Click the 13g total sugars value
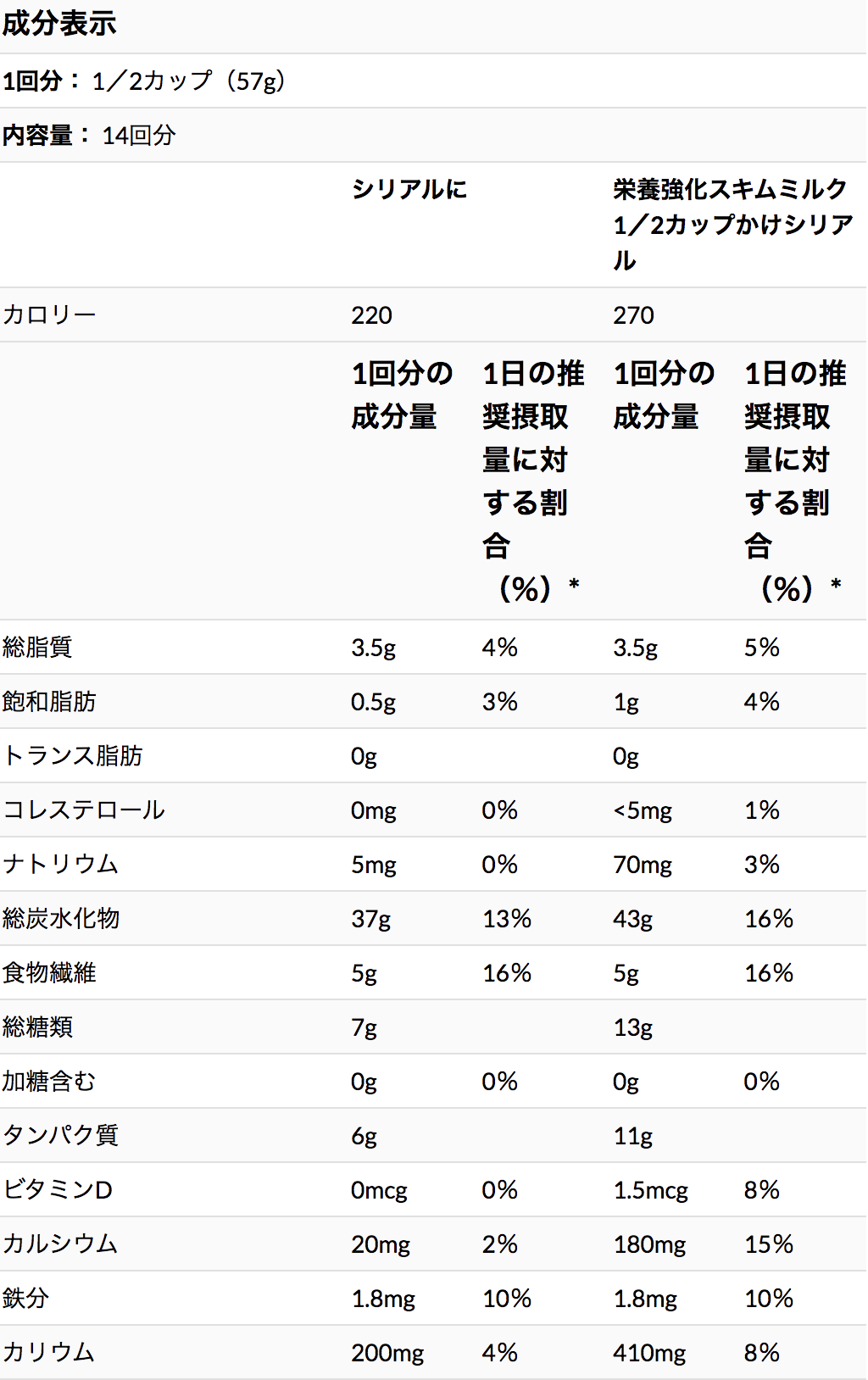Screen dimensions: 868x1380 [x=632, y=1027]
